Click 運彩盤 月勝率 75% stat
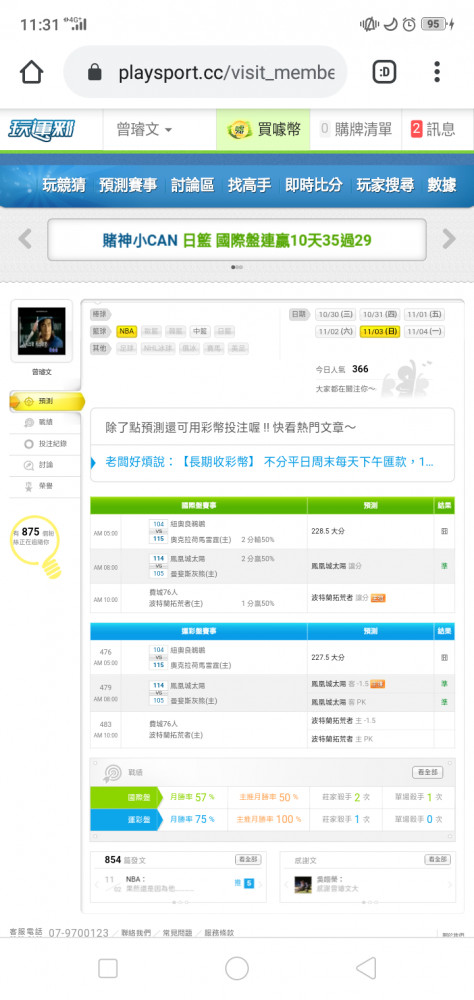This screenshot has width=474, height=1000. point(192,820)
